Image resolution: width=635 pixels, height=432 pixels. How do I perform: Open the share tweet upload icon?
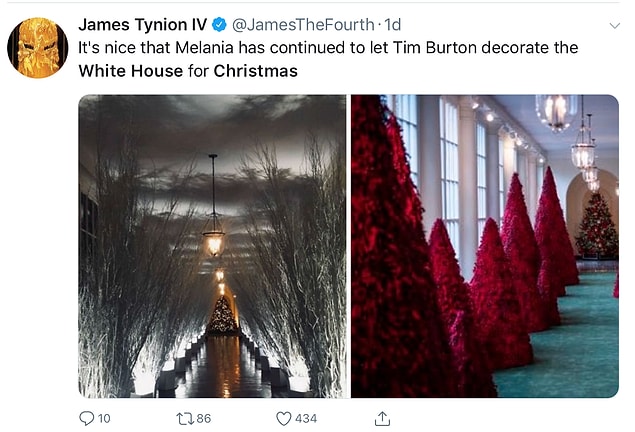(382, 419)
